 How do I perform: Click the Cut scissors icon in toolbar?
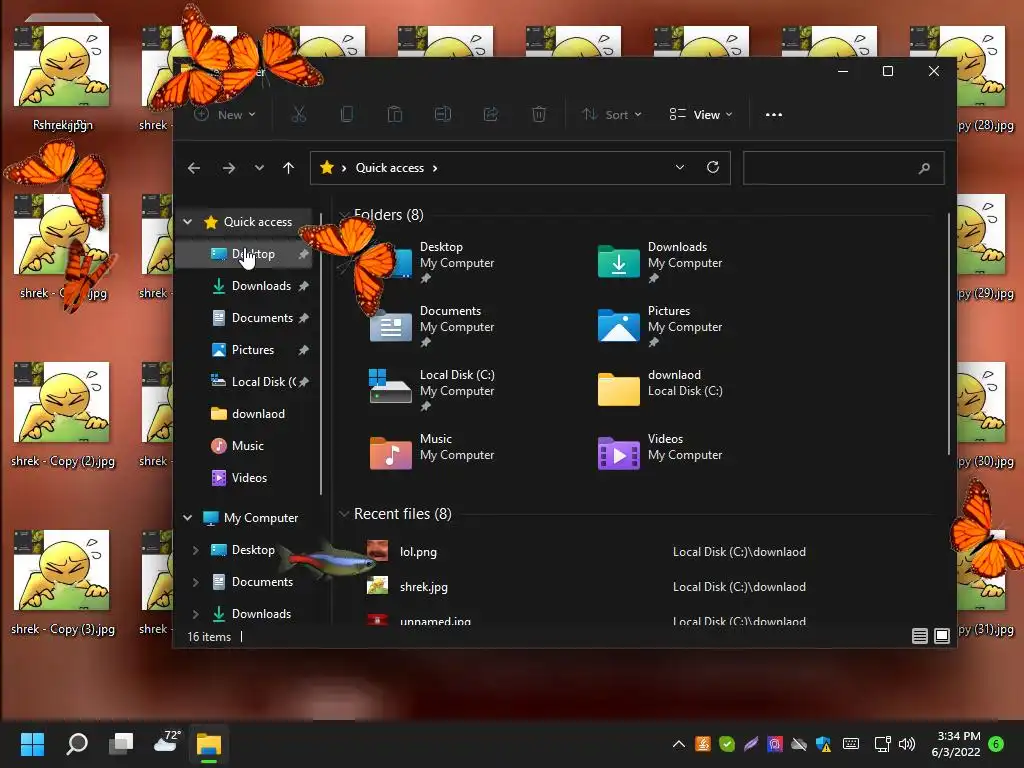click(298, 114)
